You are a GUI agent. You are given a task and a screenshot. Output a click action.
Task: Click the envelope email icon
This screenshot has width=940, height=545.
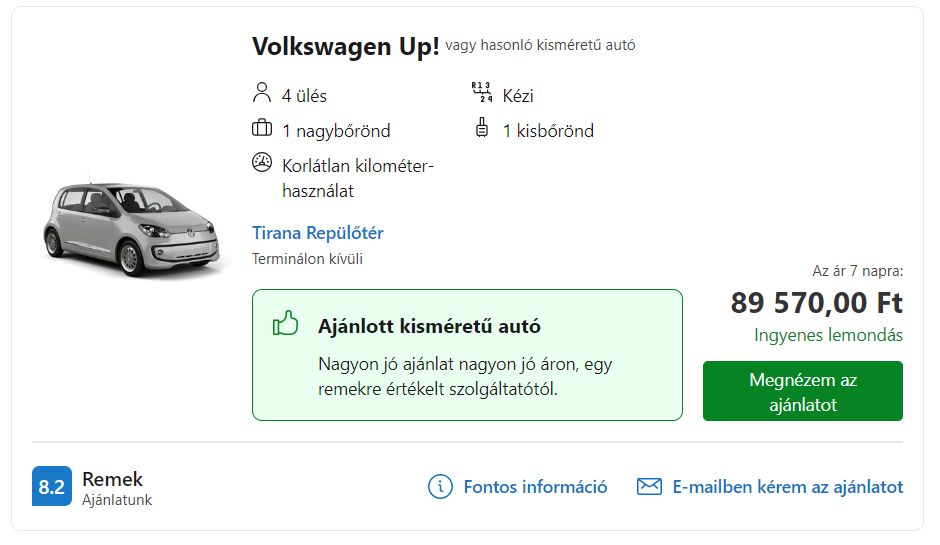point(649,486)
